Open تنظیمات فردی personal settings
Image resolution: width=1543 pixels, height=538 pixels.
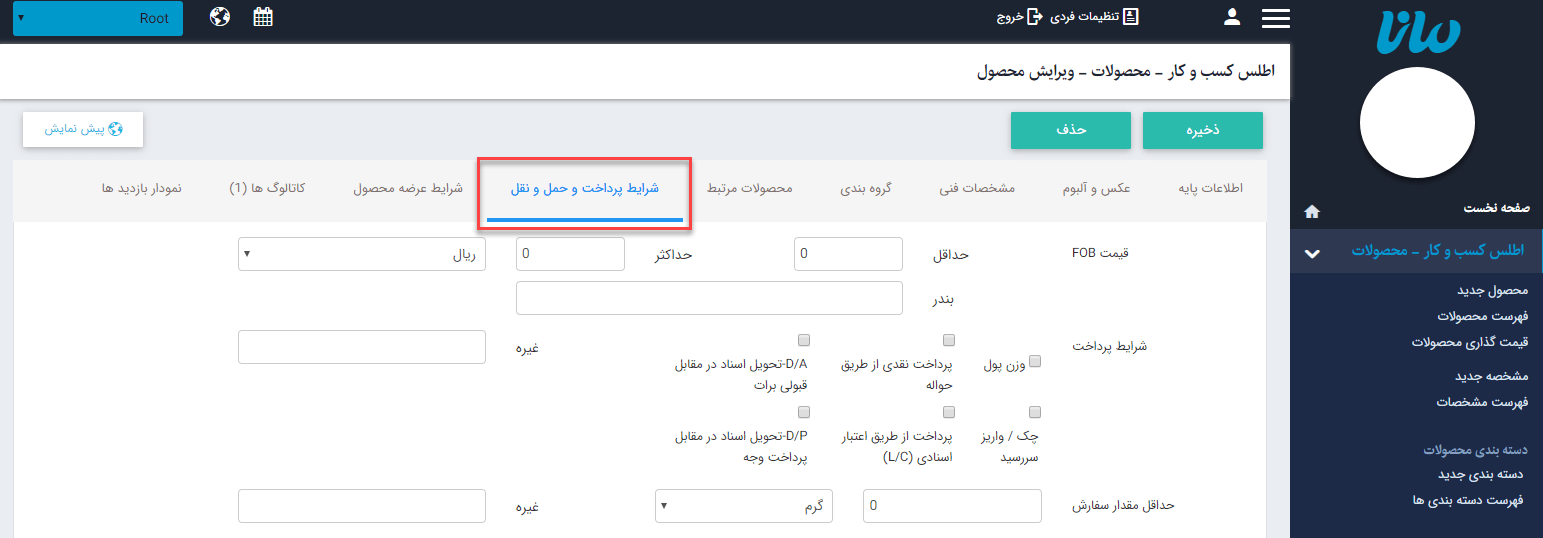pyautogui.click(x=1095, y=17)
